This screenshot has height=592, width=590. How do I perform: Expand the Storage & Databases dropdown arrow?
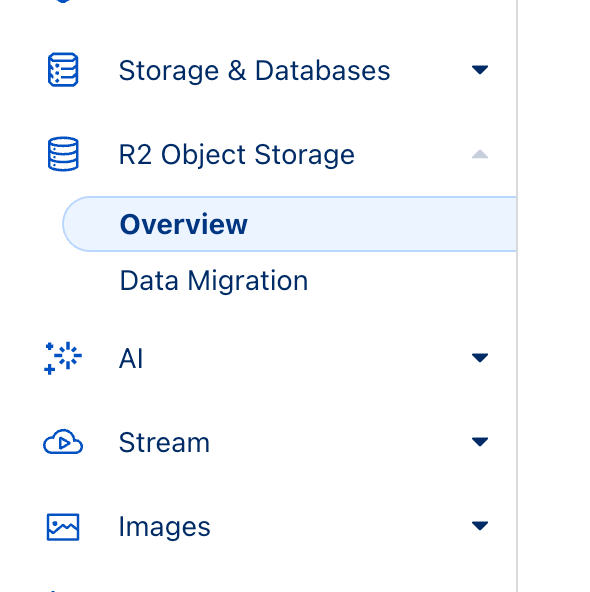click(480, 70)
